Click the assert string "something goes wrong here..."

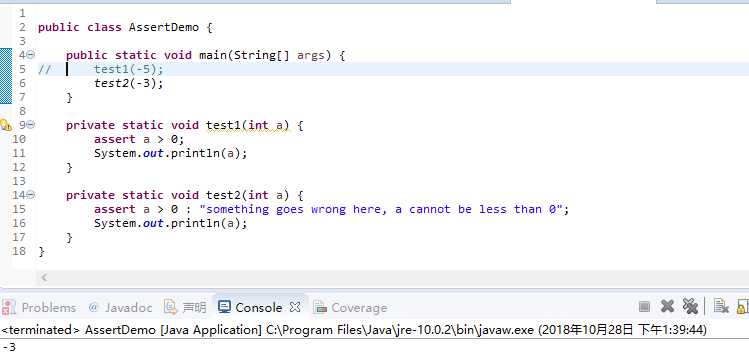(x=381, y=209)
